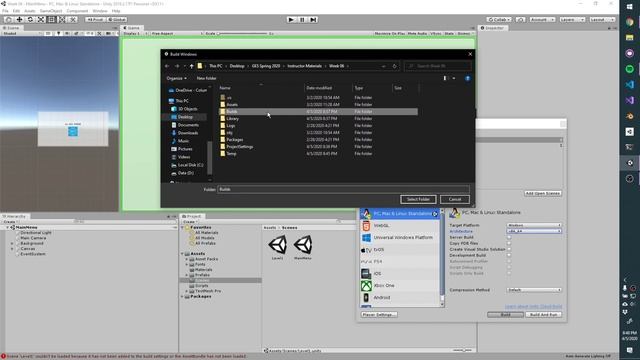Toggle scene lighting in Scene view toolbar
Image resolution: width=640 pixels, height=360 pixels.
(x=58, y=33)
